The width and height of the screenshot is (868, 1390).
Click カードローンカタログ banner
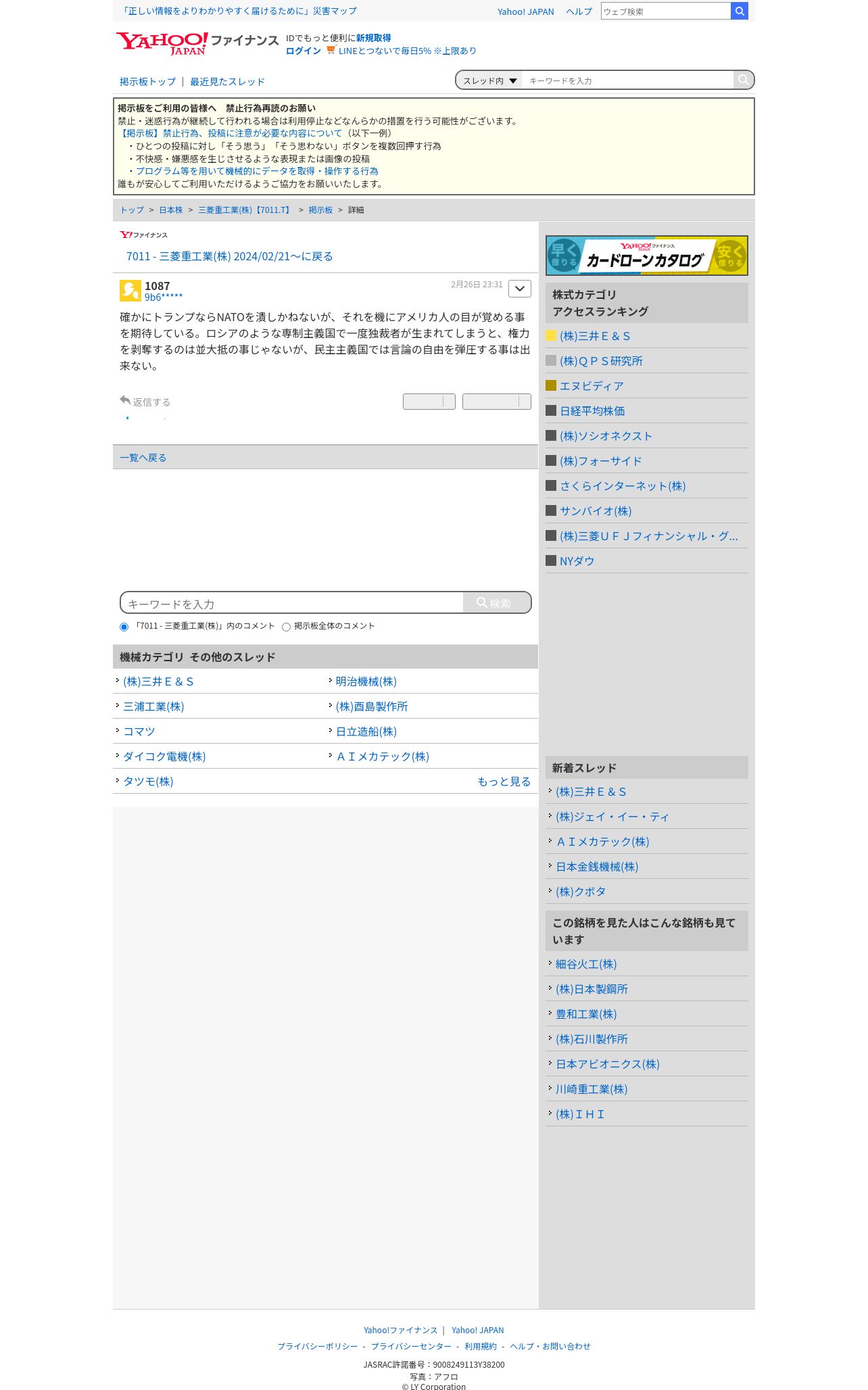[647, 256]
